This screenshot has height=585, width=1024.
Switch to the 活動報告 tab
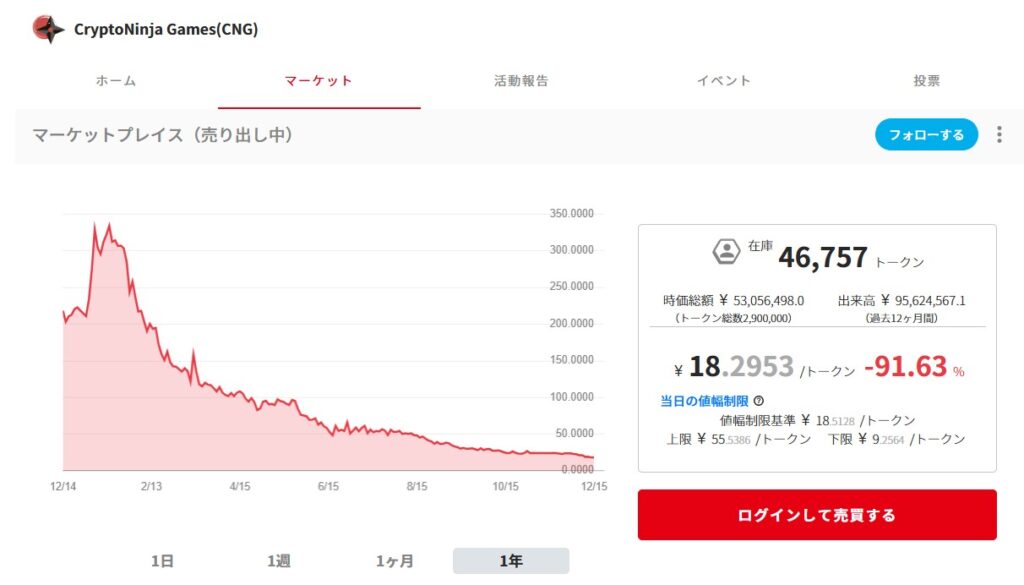pos(521,81)
